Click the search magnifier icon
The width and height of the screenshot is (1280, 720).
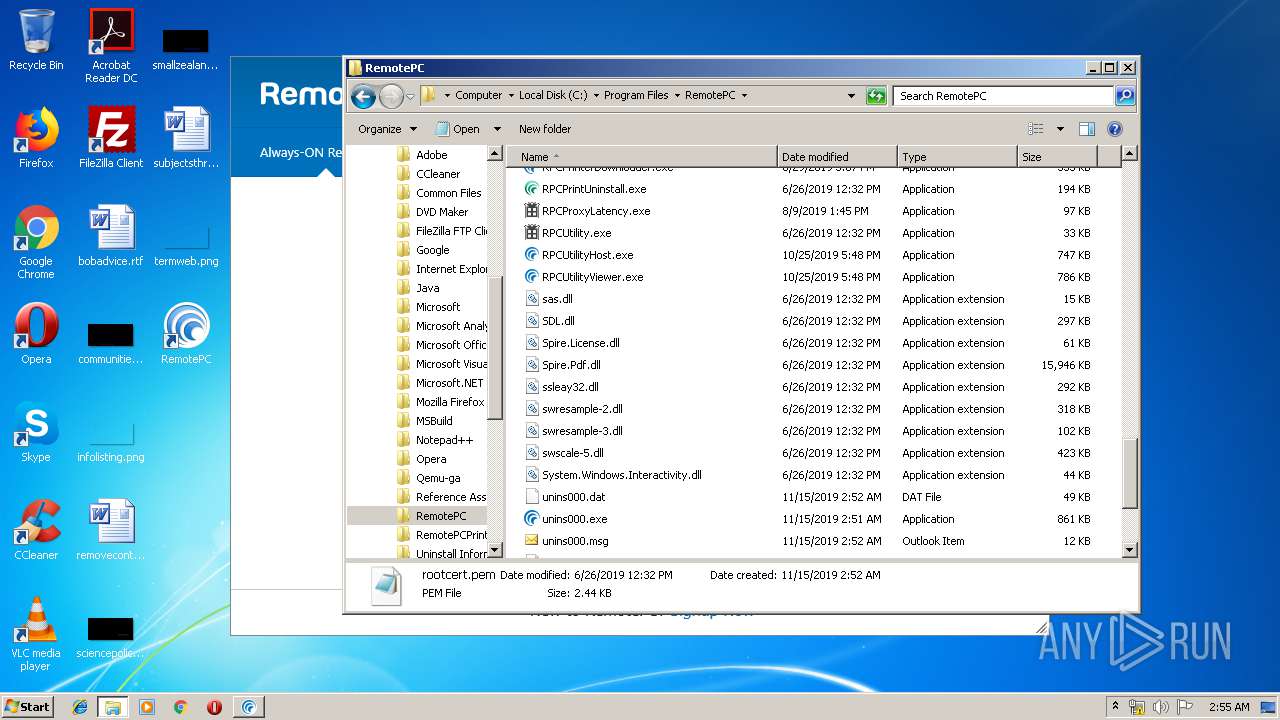pyautogui.click(x=1125, y=96)
